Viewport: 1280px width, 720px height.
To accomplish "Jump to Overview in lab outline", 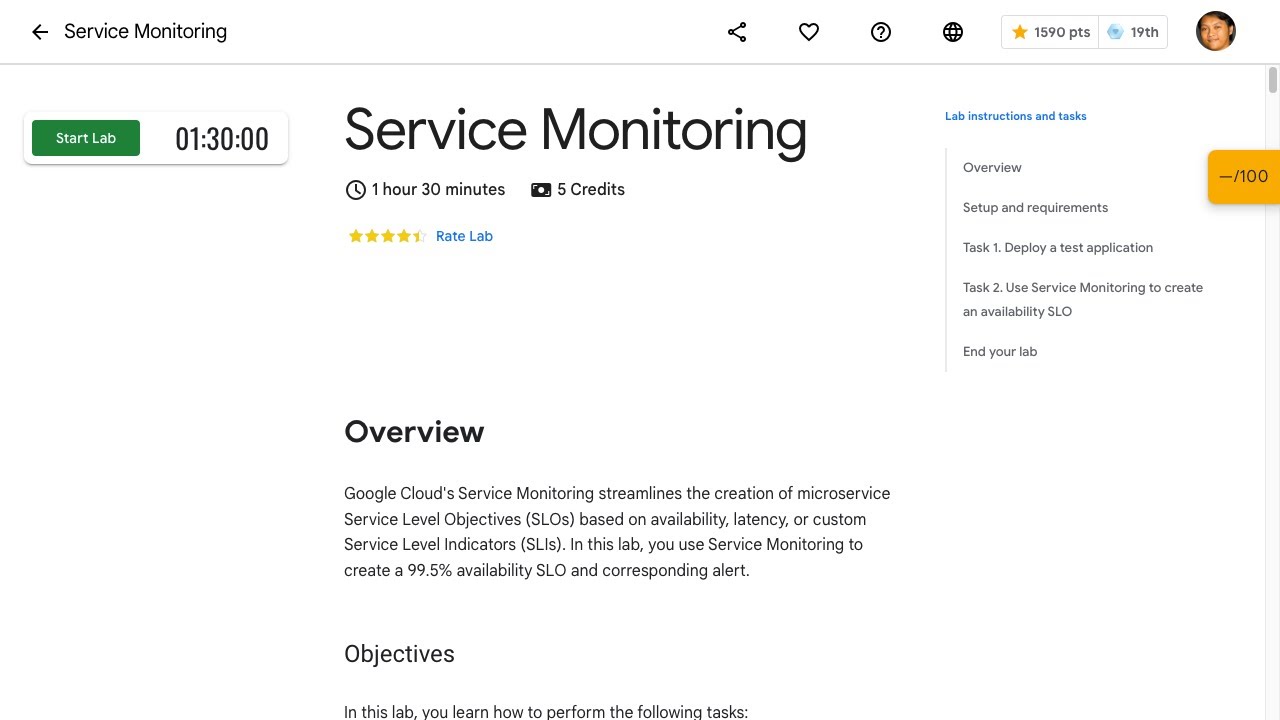I will (992, 167).
